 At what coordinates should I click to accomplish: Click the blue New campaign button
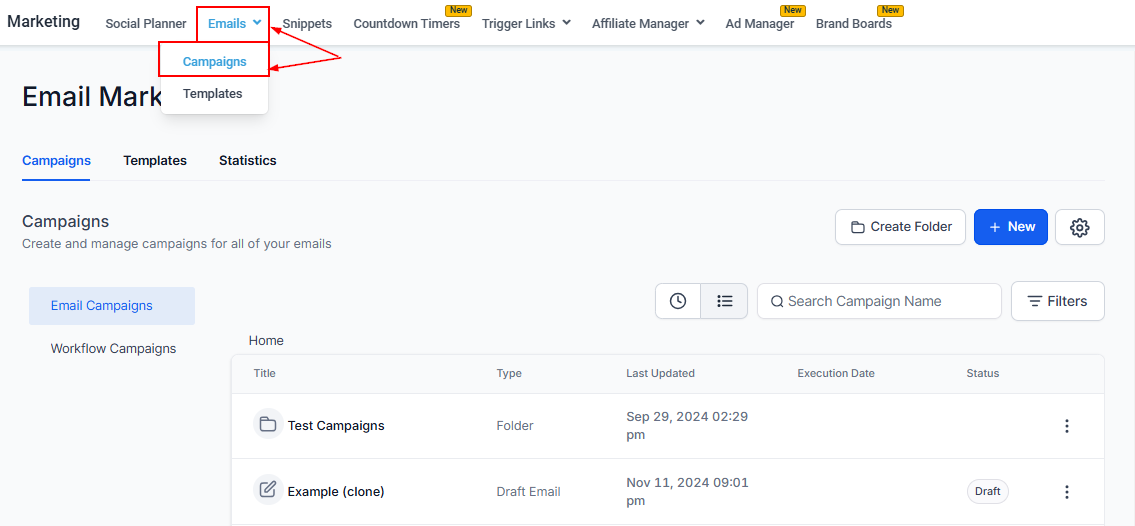[x=1010, y=227]
